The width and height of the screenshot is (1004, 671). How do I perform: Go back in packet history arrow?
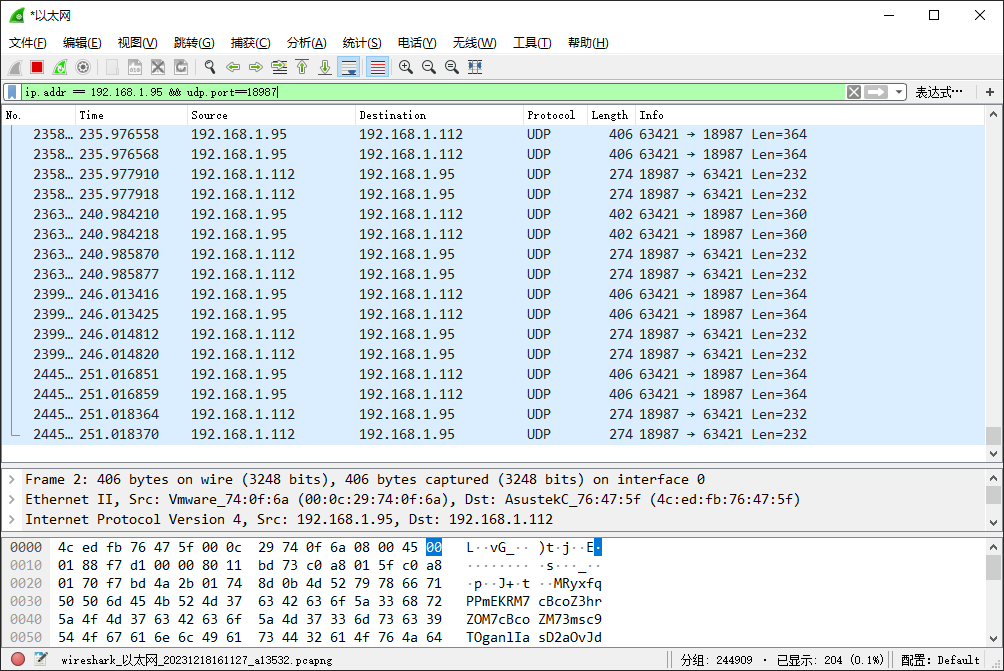[233, 67]
